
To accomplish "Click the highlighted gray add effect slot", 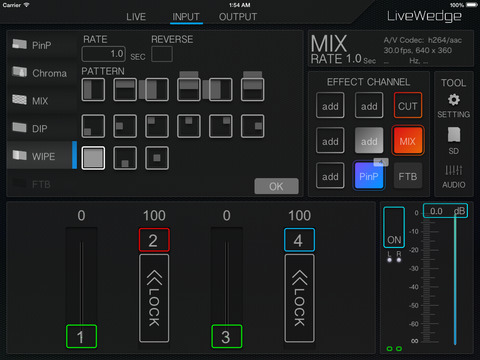I will click(x=369, y=141).
